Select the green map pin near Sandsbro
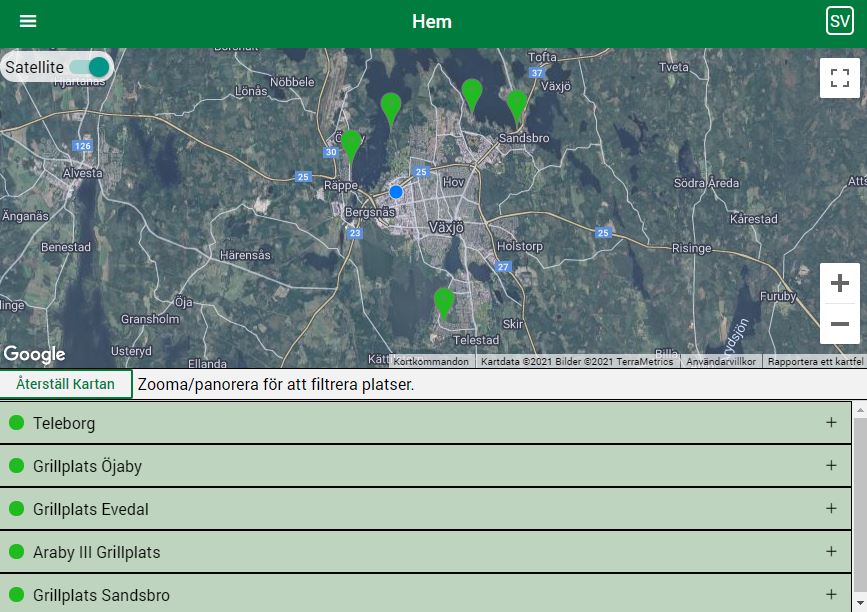Image resolution: width=867 pixels, height=612 pixels. pos(516,104)
